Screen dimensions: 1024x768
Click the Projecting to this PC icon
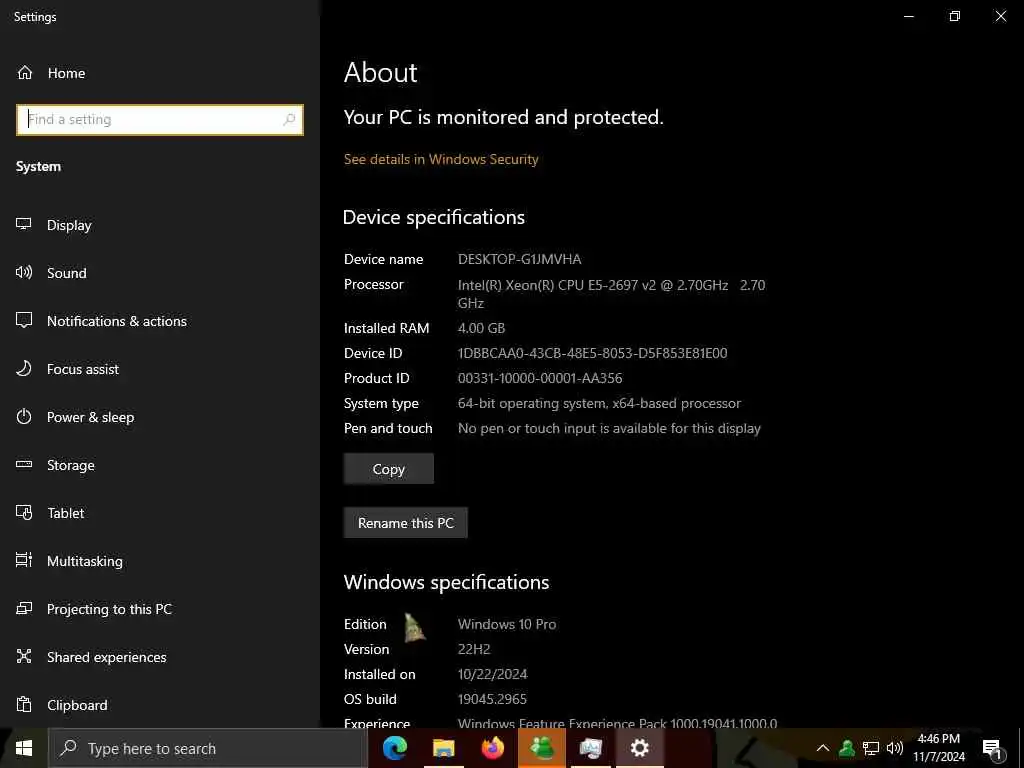click(x=24, y=609)
